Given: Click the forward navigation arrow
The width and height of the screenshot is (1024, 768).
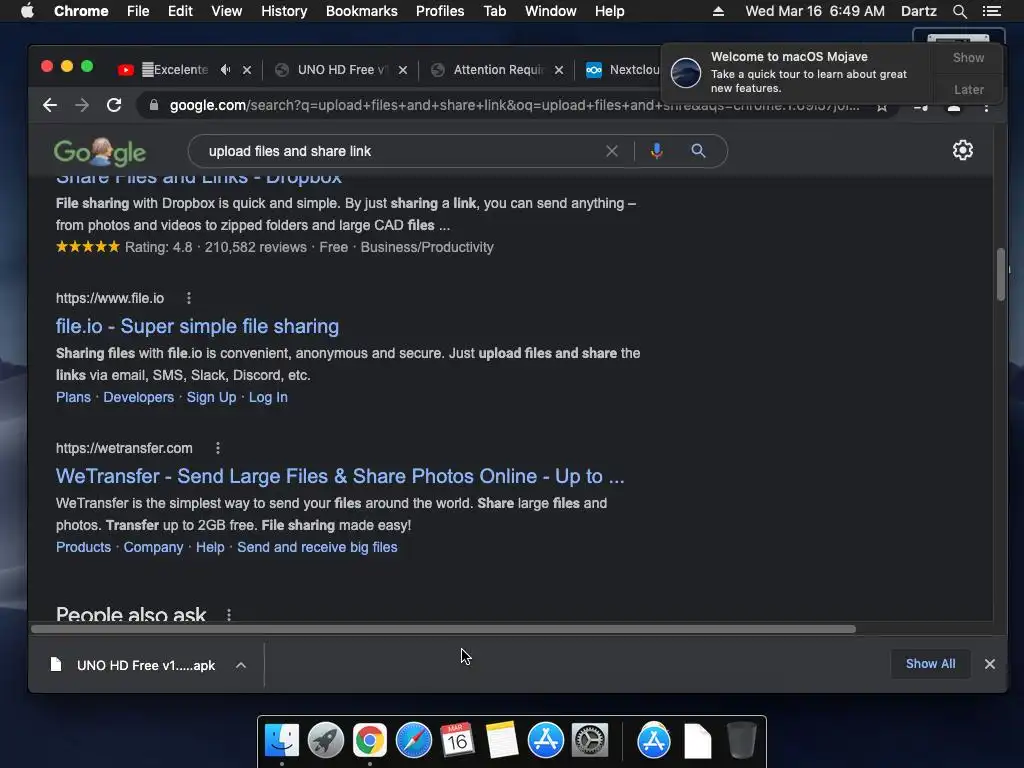Looking at the screenshot, I should click(82, 105).
